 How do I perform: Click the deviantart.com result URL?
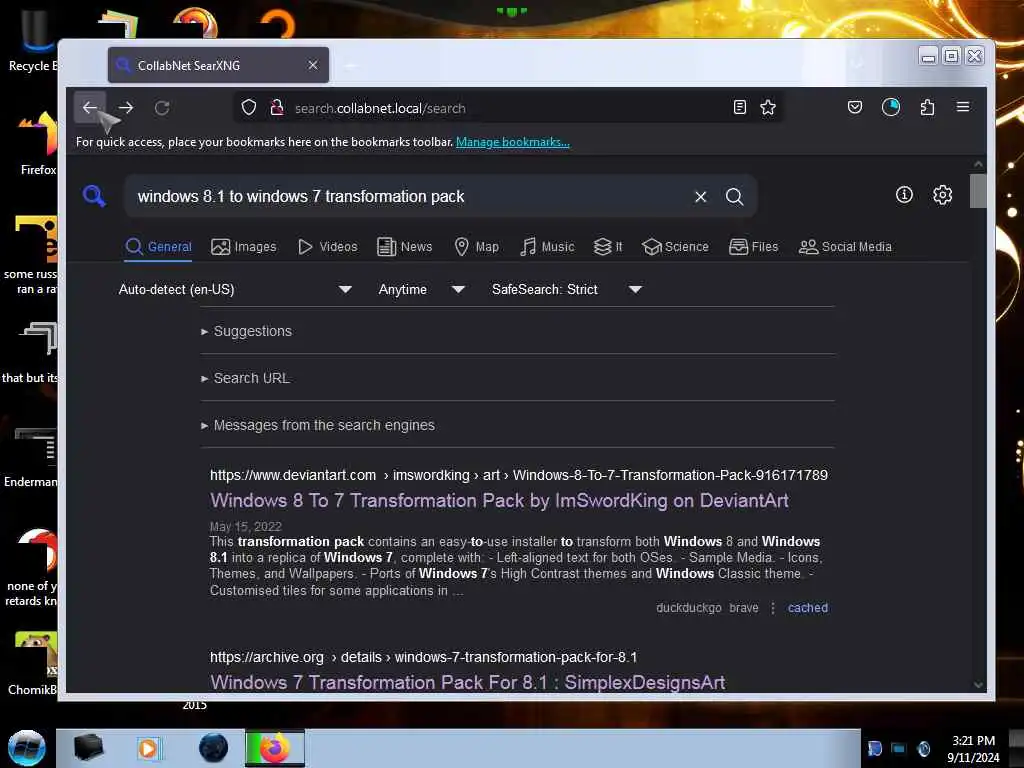[519, 475]
